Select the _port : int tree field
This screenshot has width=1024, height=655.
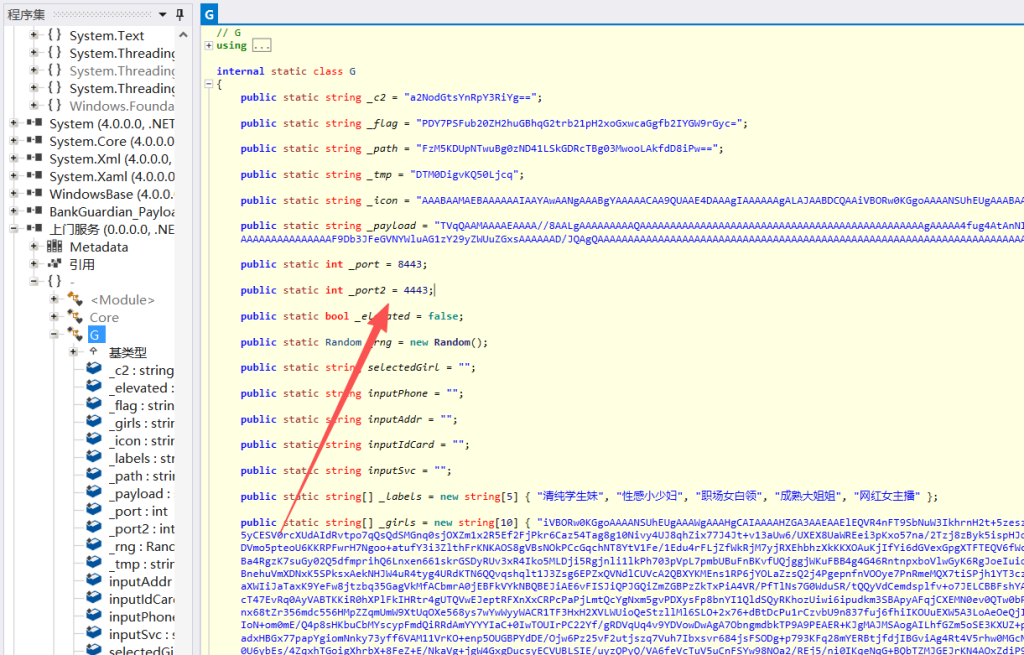[x=138, y=511]
